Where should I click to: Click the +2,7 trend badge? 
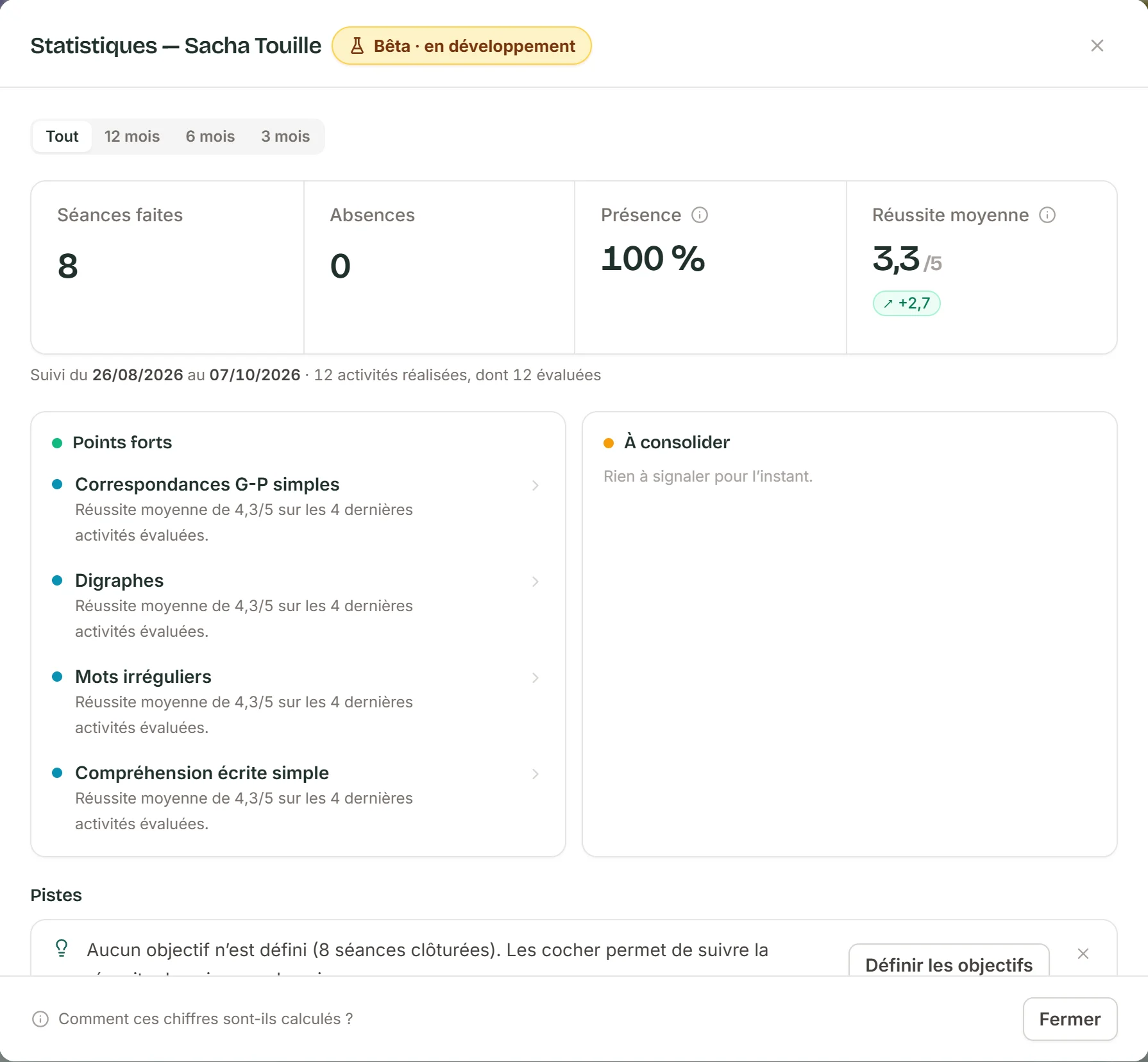tap(906, 303)
